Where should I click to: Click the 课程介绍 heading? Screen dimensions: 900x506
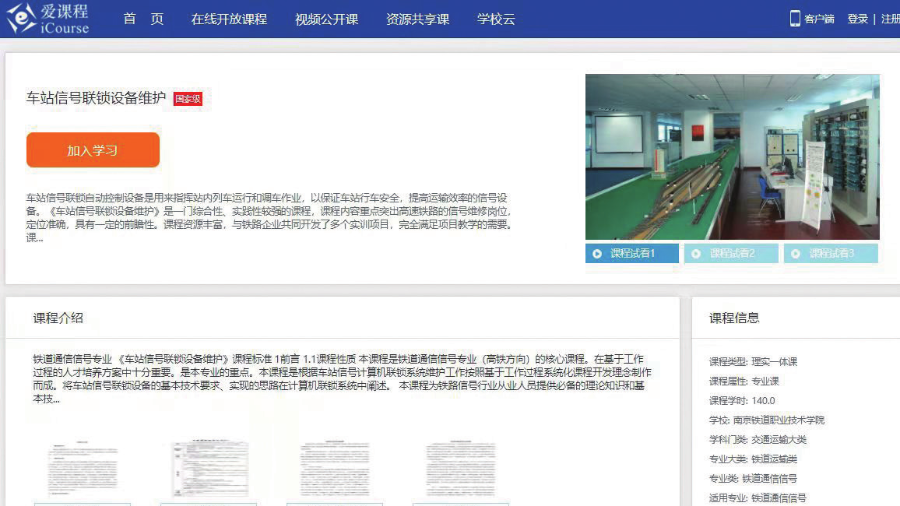(58, 318)
